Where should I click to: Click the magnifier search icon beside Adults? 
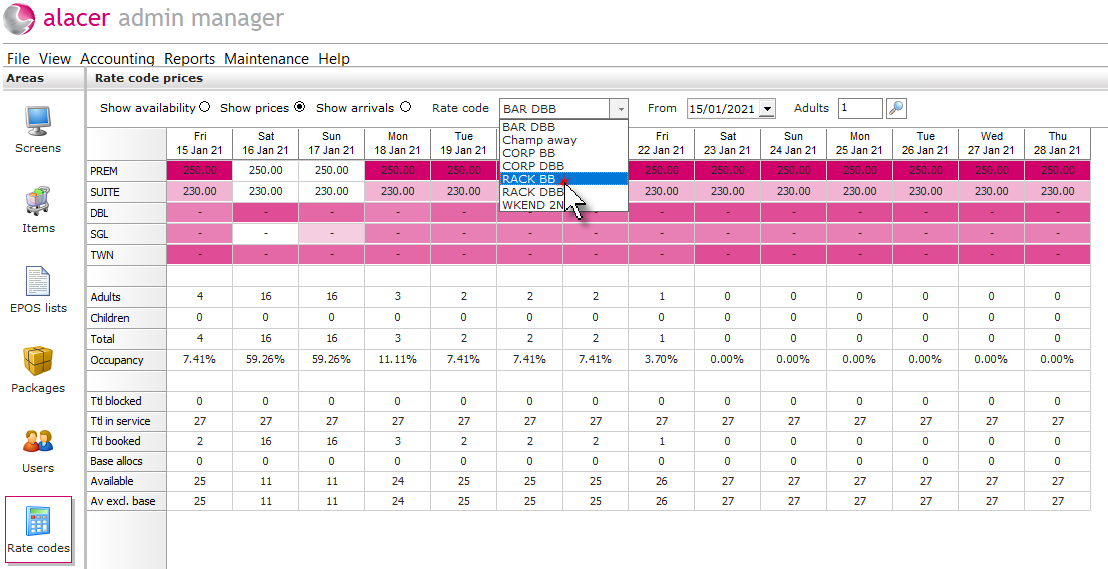pos(896,108)
